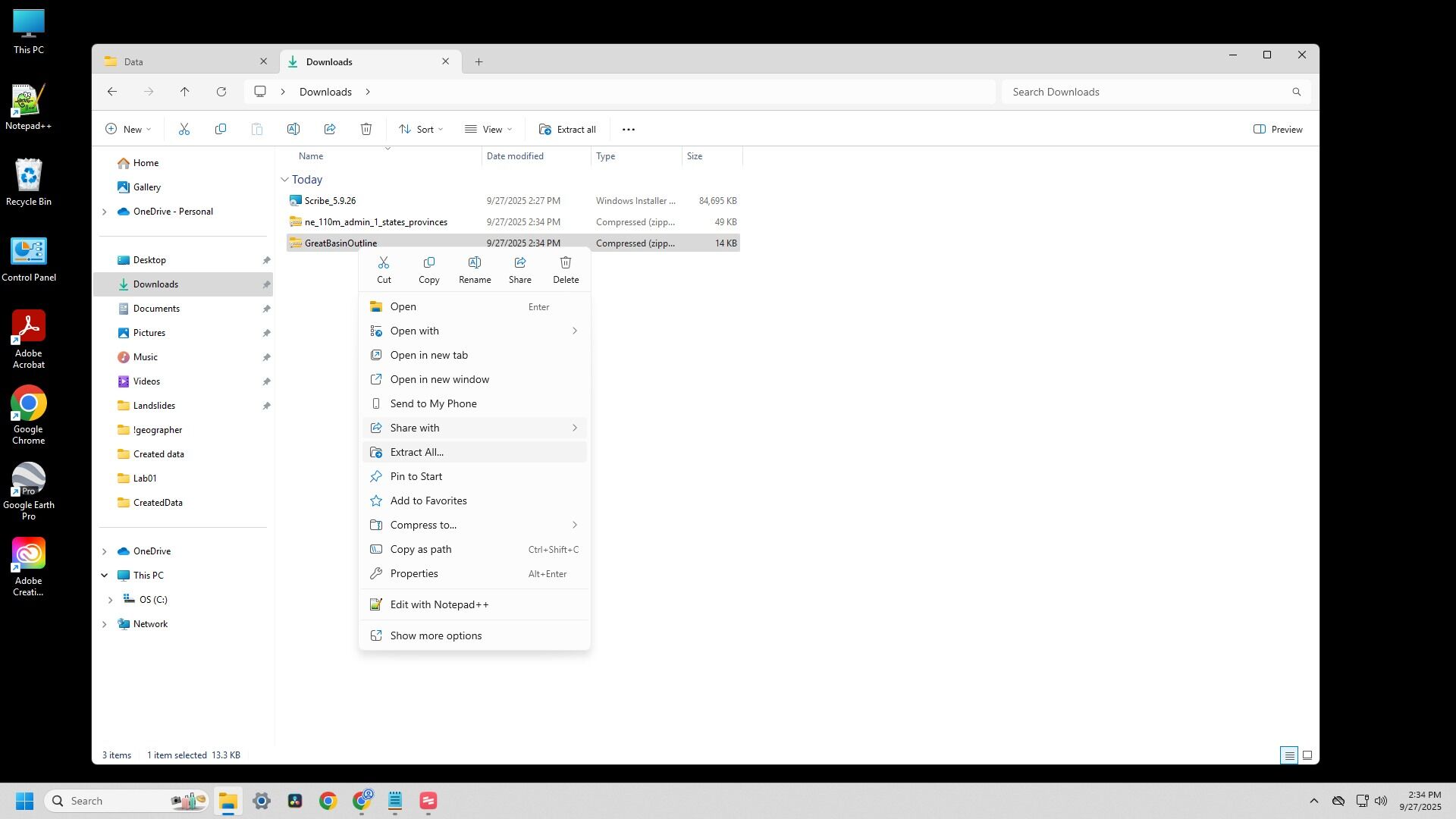Open Sort dropdown in toolbar
This screenshot has width=1456, height=819.
422,130
